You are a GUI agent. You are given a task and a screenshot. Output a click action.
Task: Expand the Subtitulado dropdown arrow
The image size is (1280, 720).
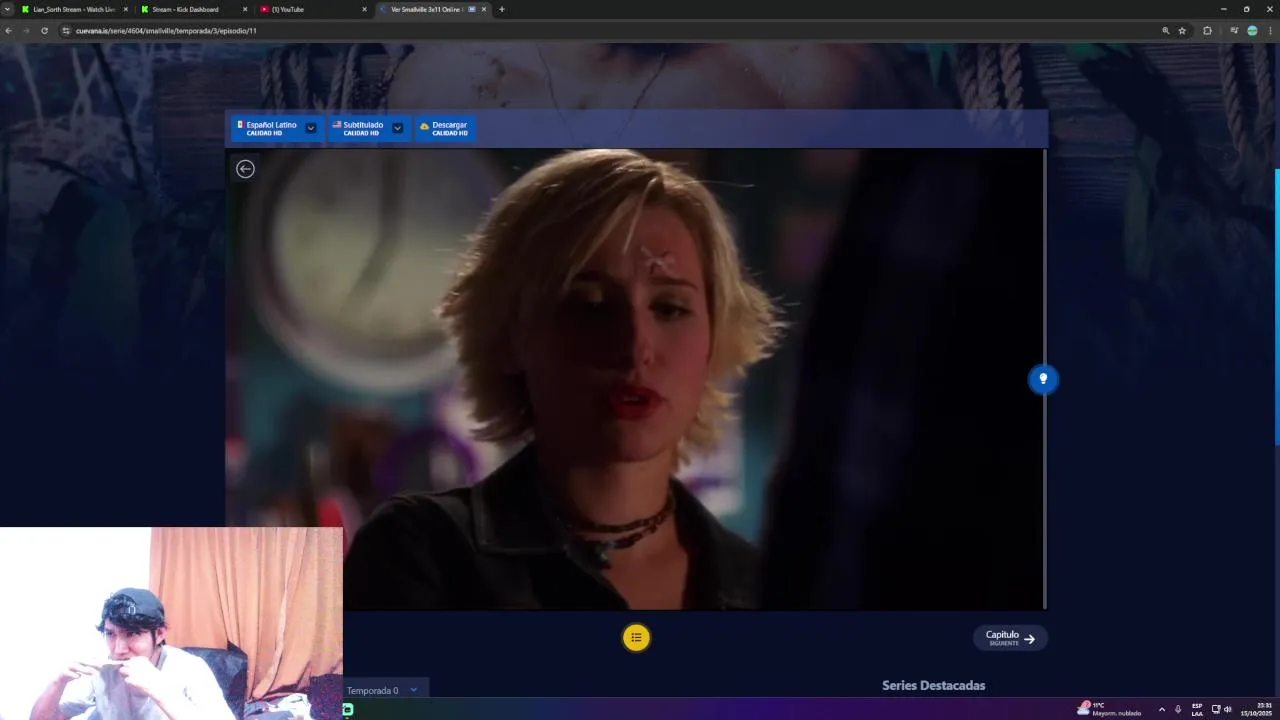397,128
